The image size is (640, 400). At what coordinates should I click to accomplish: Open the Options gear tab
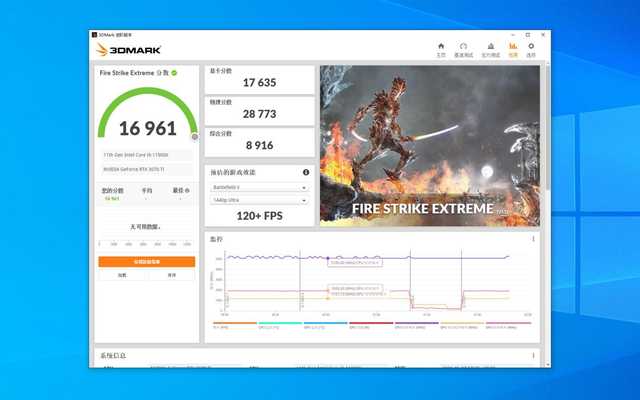coord(531,50)
